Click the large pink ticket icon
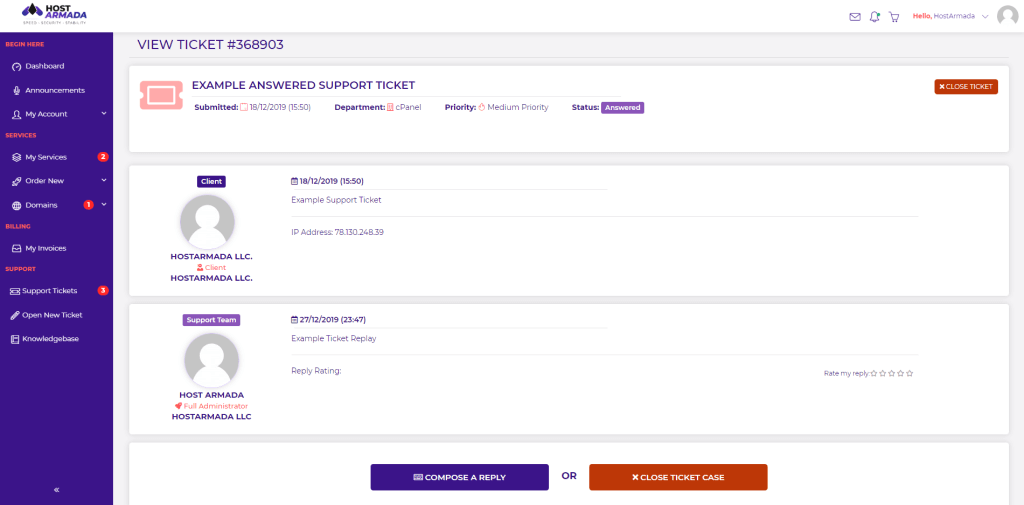Screen dimensions: 1024x505 [161, 95]
